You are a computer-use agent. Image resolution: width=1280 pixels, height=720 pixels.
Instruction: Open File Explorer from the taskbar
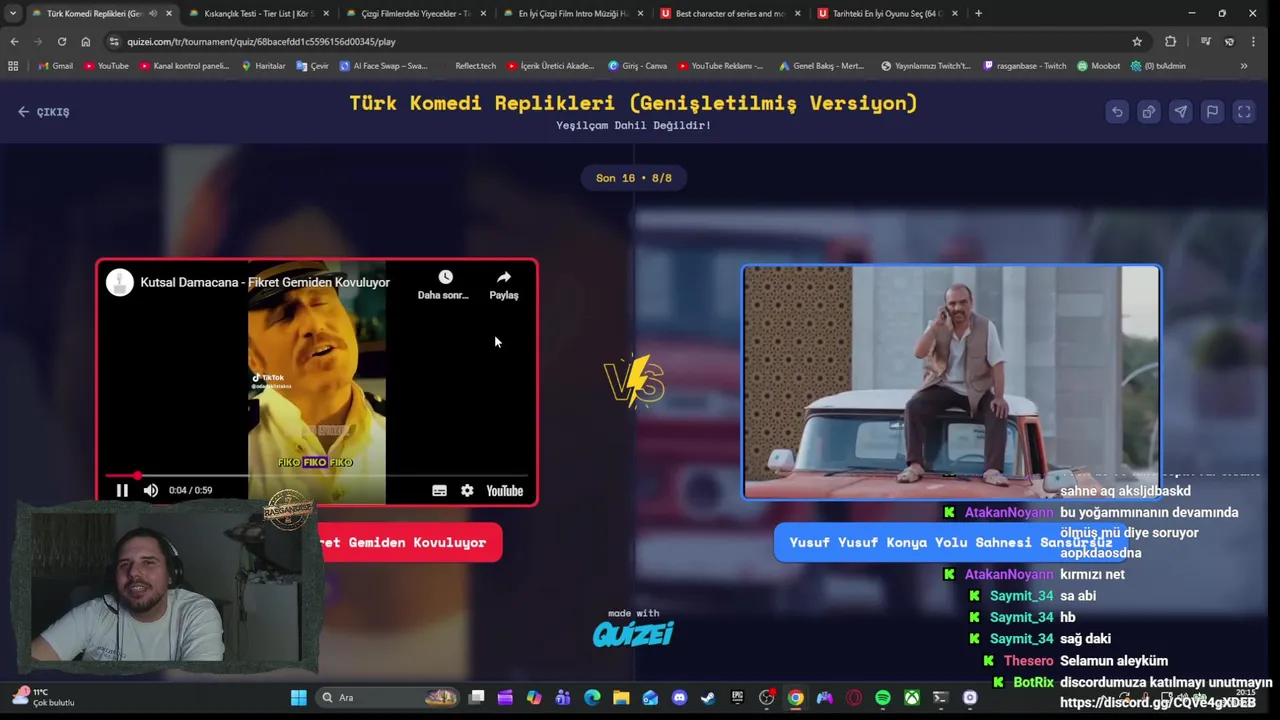point(621,697)
